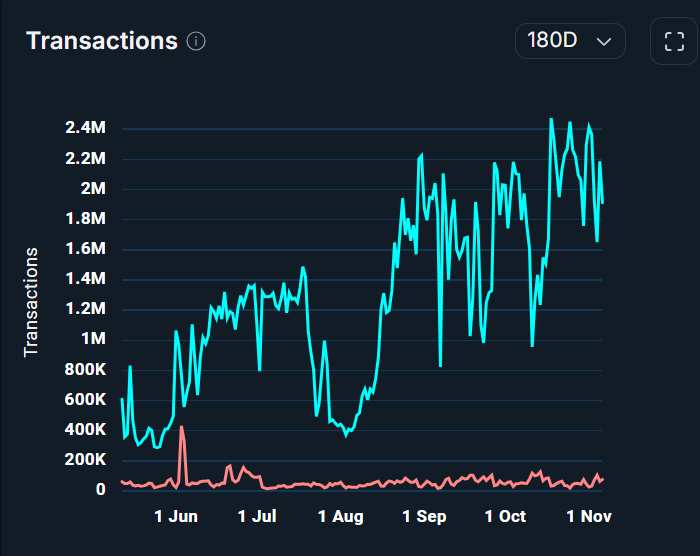Click the 1 Jun x-axis date label

pos(175,517)
